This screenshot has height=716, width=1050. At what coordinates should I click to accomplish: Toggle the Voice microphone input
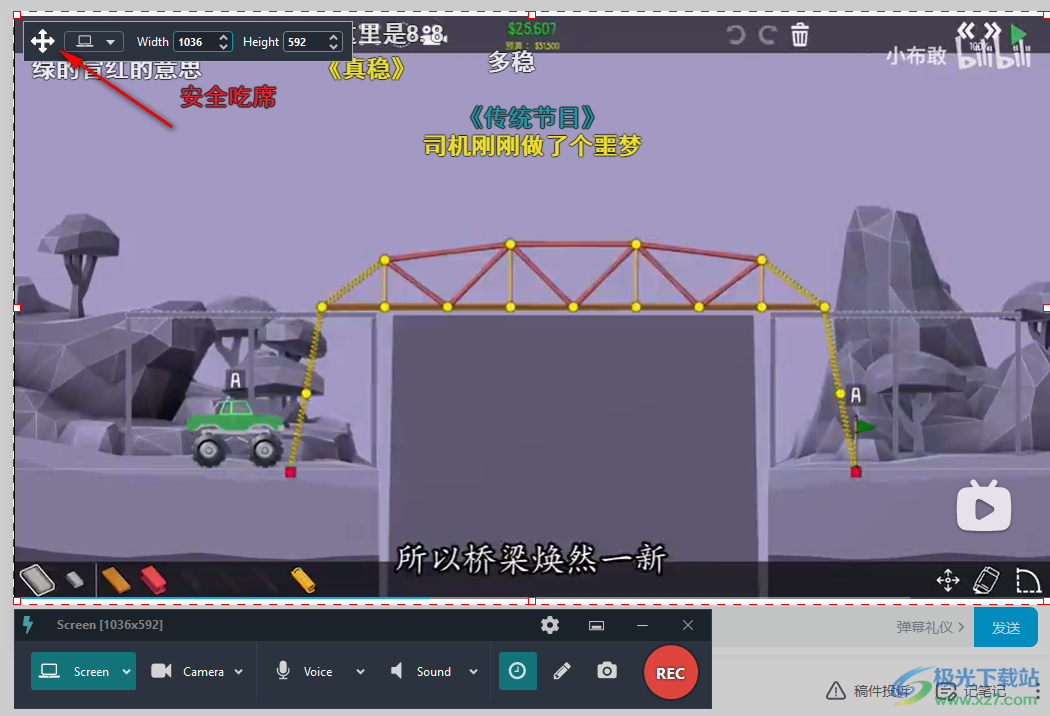[305, 671]
